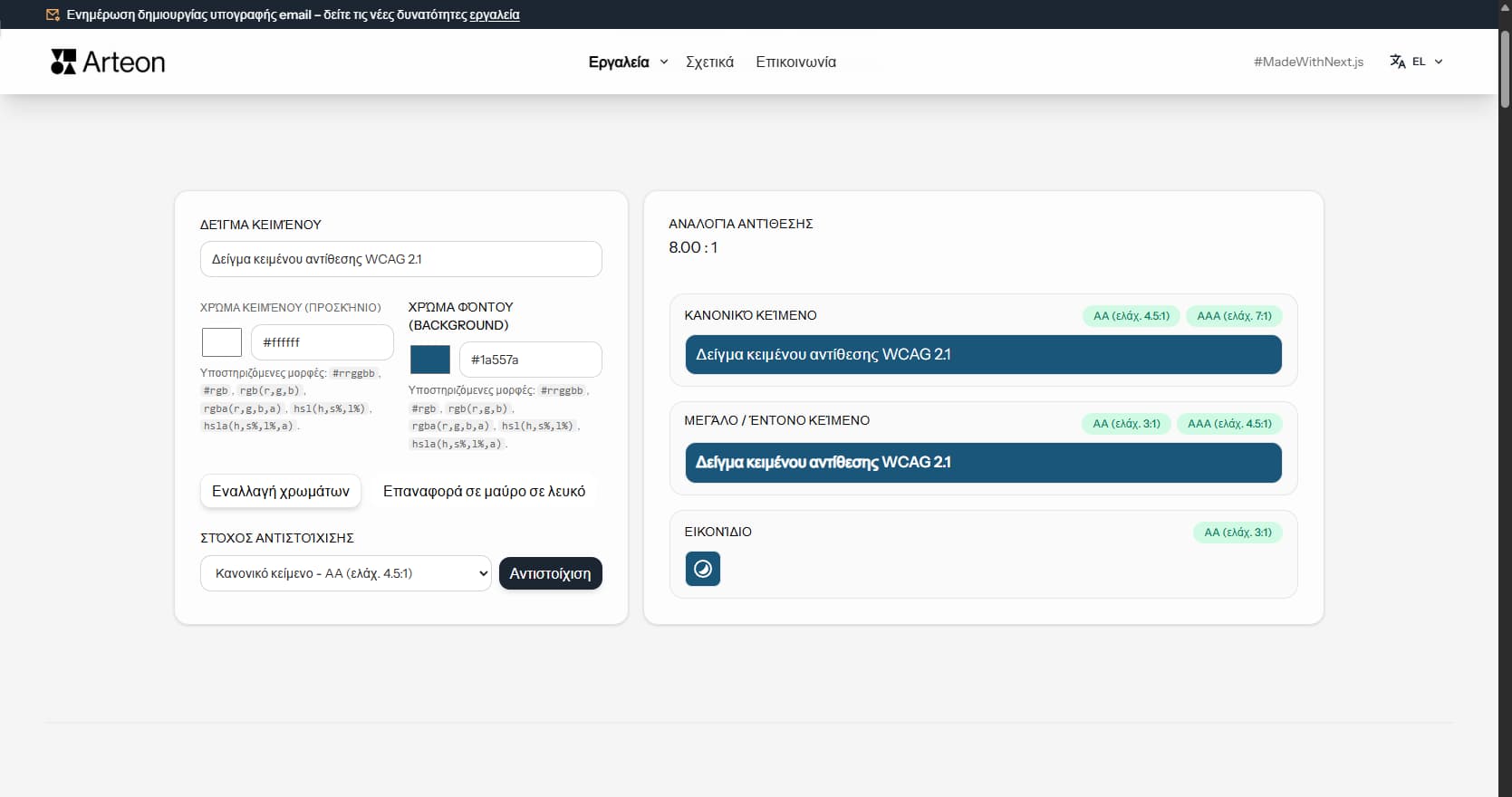This screenshot has height=797, width=1512.
Task: Click Επαναφορά σε μαύρο σε λευκό
Action: coord(484,491)
